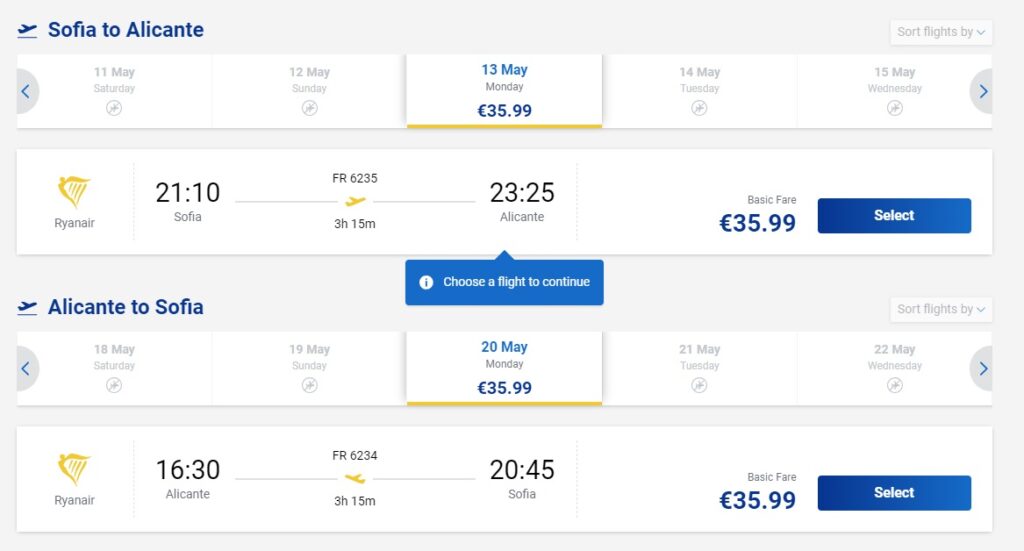Click the yellow plane icon under FR 6235
1024x551 pixels.
[x=355, y=202]
